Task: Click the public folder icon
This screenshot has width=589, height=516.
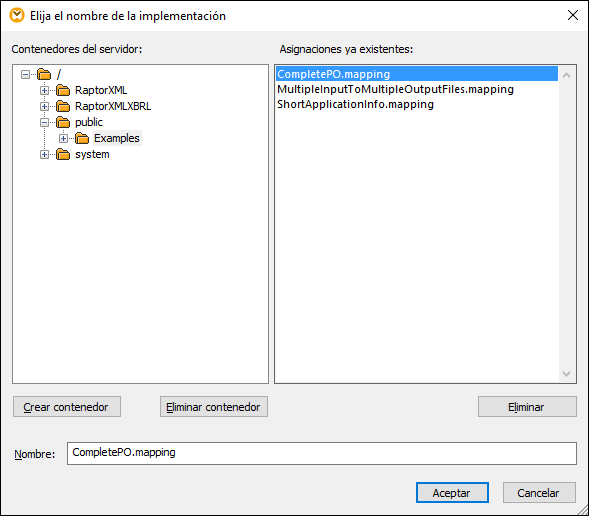Action: point(63,122)
